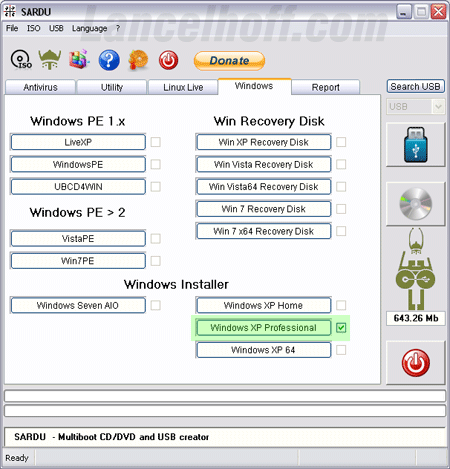Click the blue USB drive icon button
This screenshot has height=469, width=450.
tap(415, 145)
